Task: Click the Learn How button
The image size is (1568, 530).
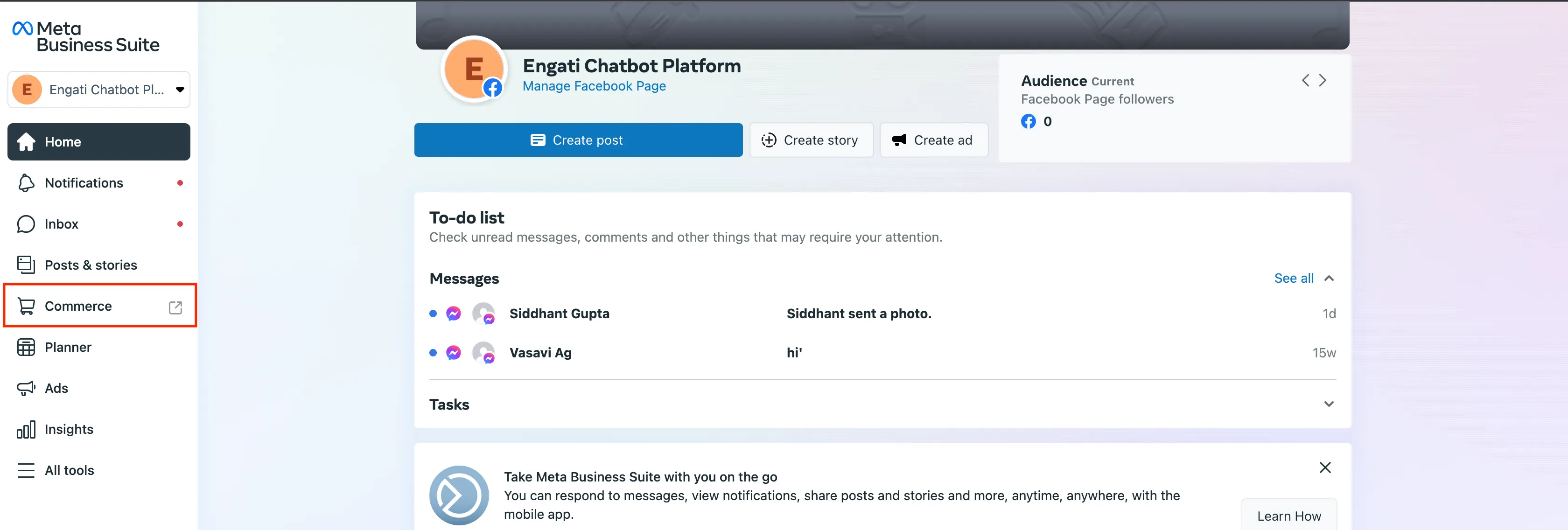Action: (1288, 516)
